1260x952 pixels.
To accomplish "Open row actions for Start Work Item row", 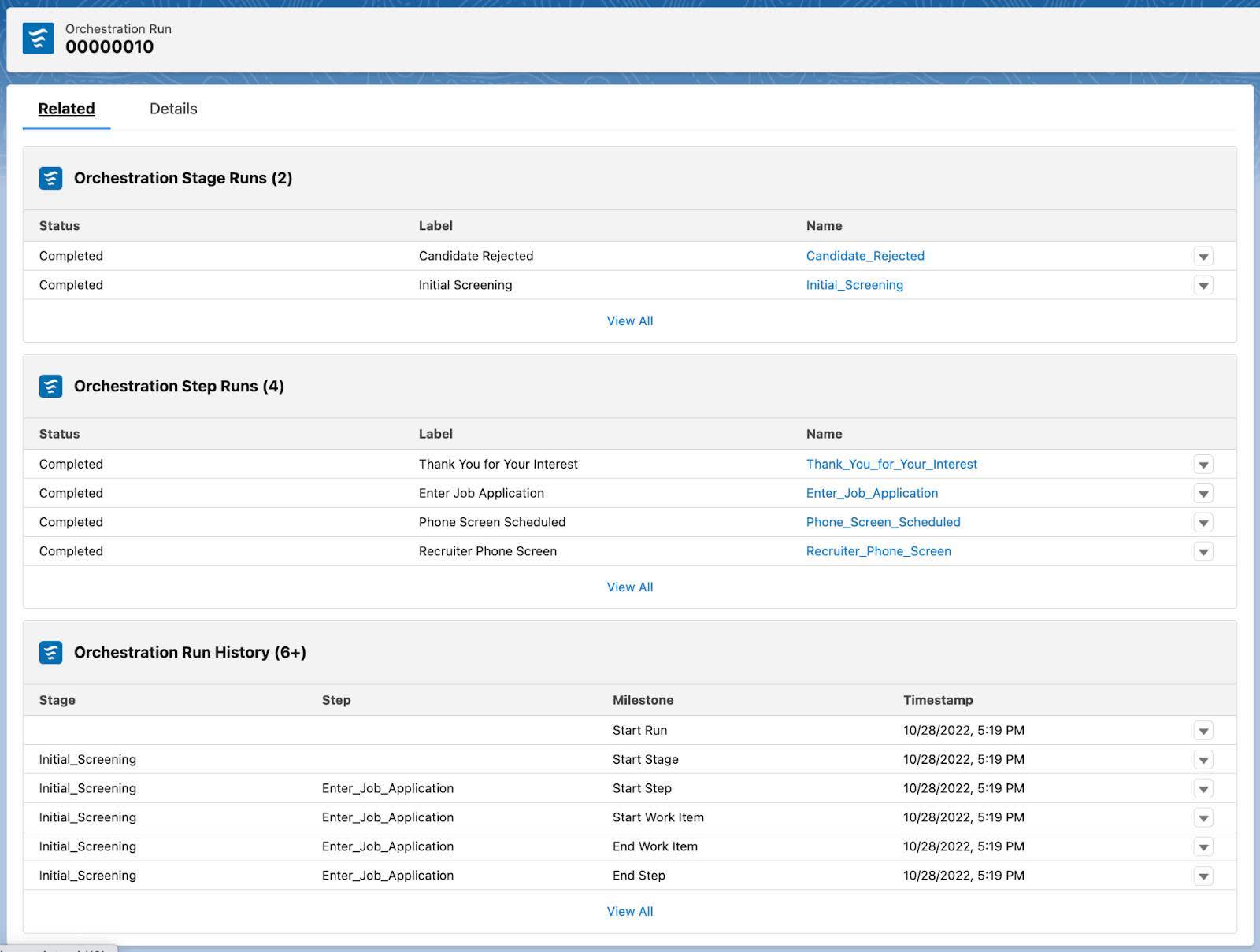I will [x=1203, y=817].
